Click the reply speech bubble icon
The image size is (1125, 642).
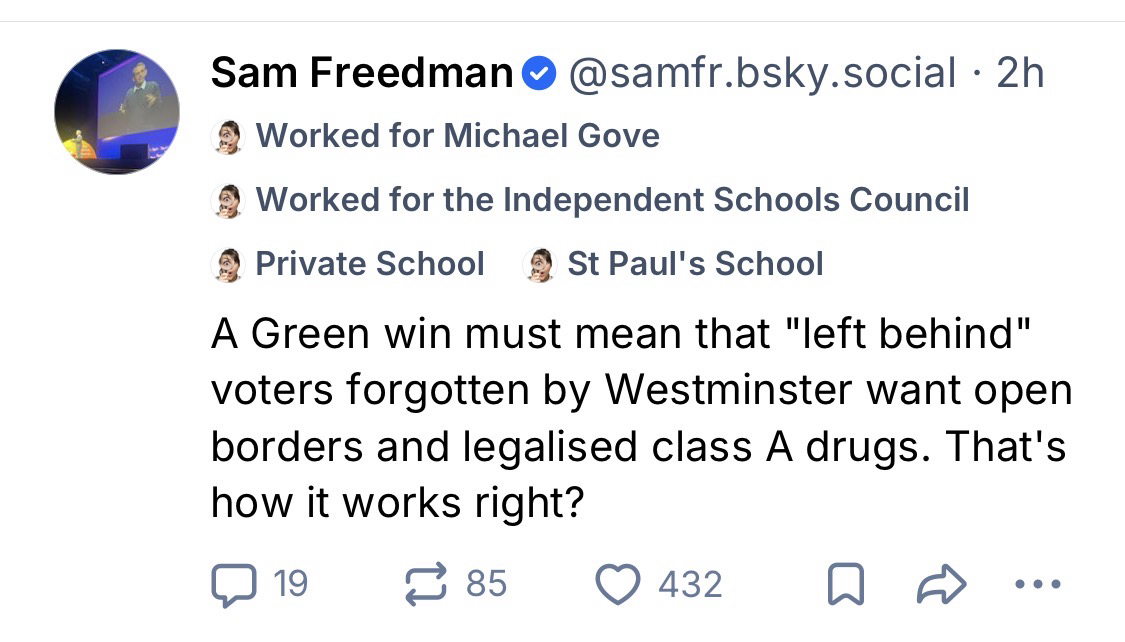(232, 584)
